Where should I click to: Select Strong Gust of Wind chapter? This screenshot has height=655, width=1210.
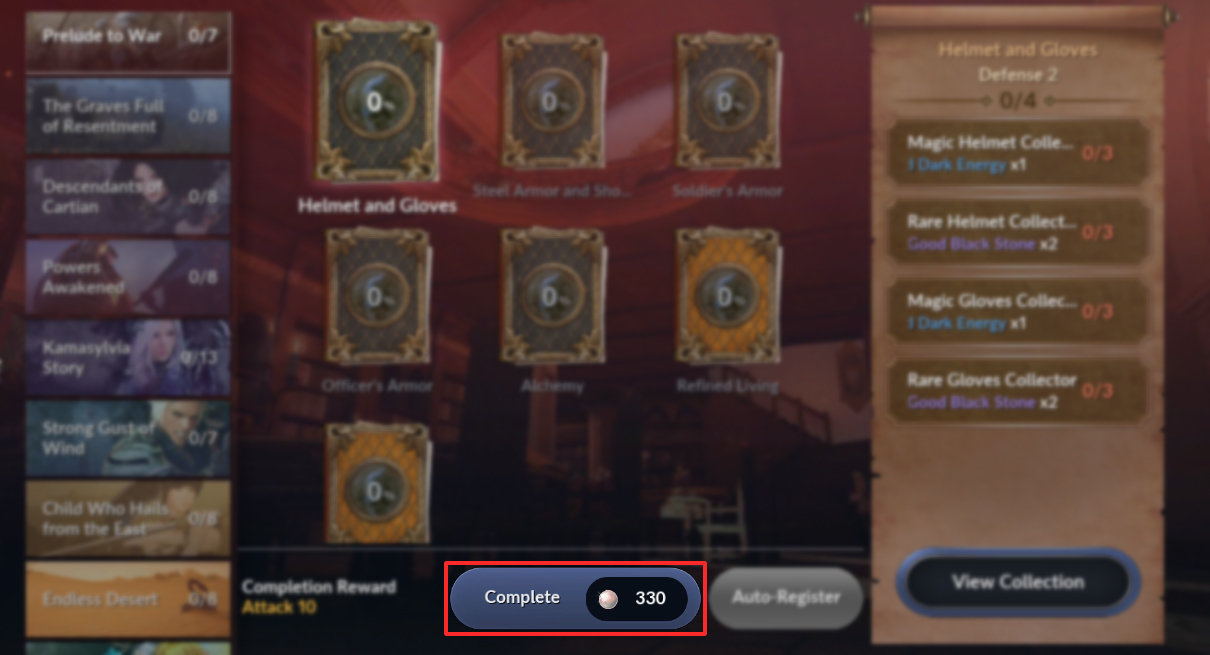coord(128,438)
